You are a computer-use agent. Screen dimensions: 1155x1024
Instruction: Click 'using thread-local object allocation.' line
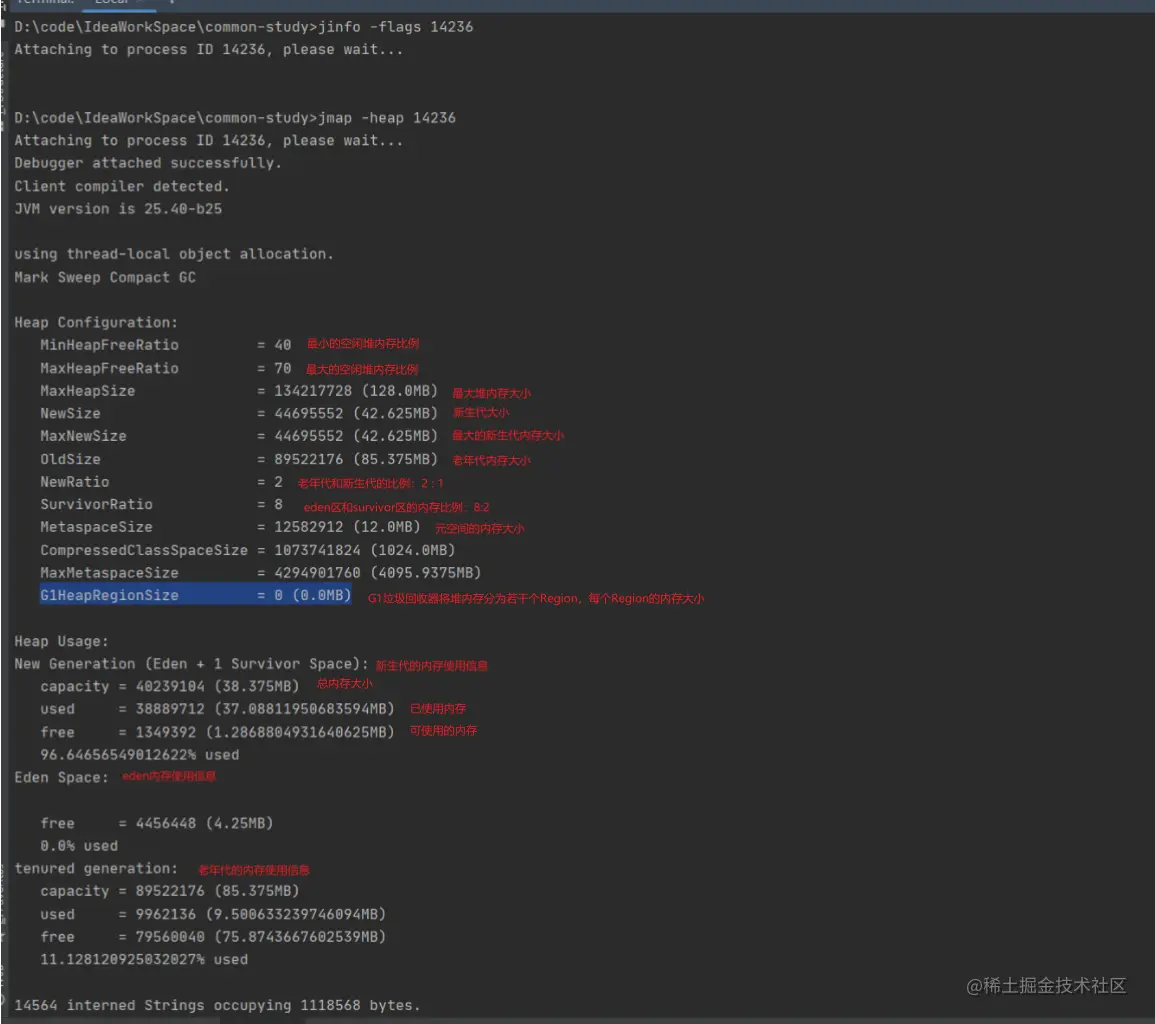[174, 254]
